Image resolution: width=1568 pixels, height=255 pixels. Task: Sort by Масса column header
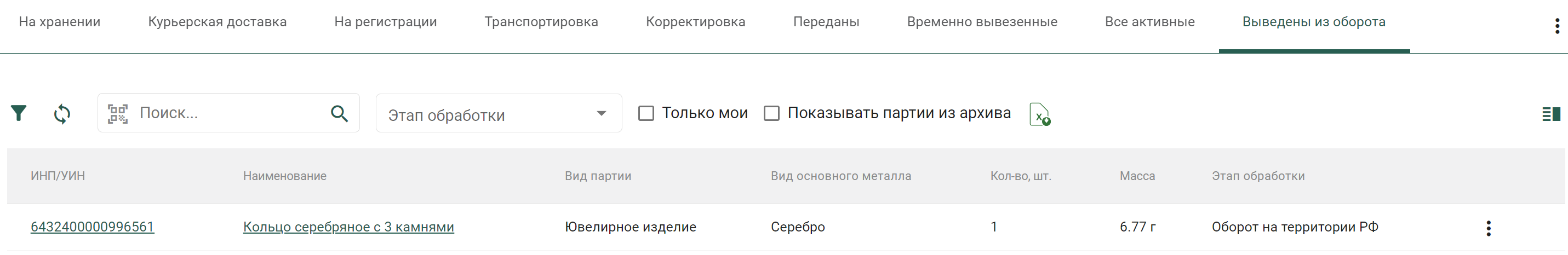tap(1137, 176)
